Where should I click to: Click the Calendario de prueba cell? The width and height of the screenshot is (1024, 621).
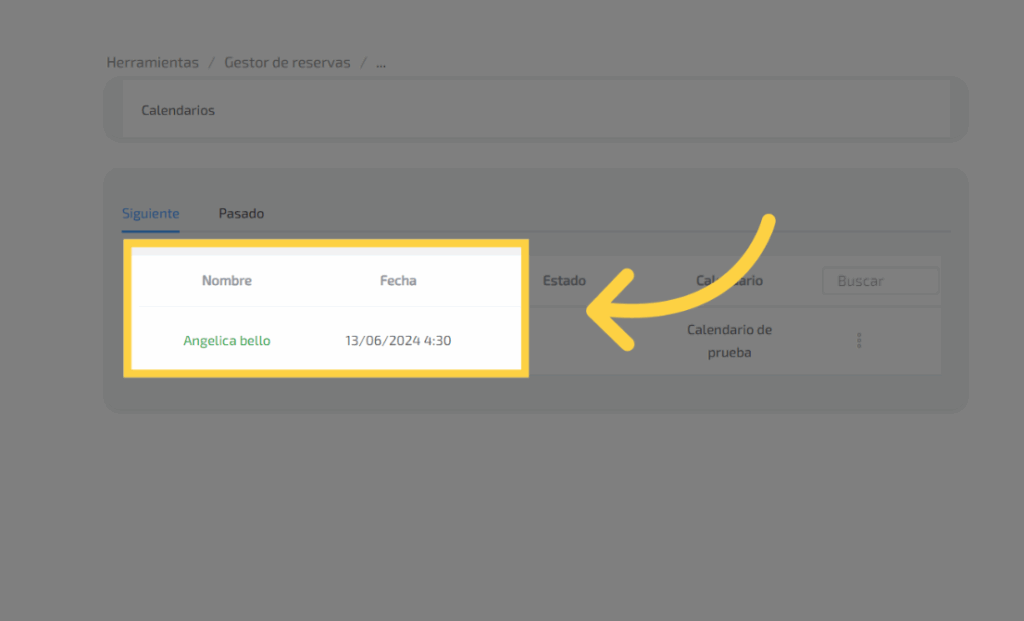tap(729, 341)
